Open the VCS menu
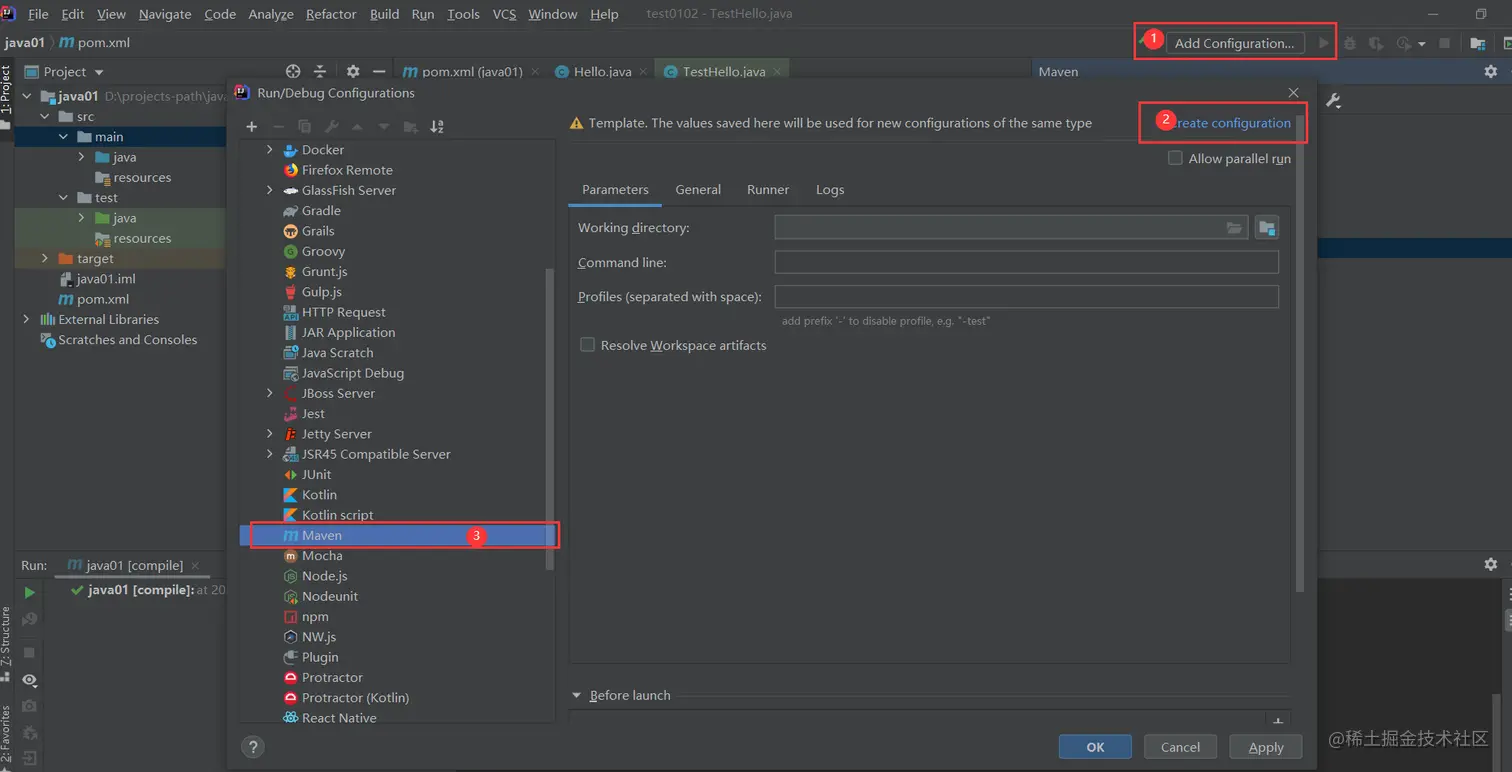 [504, 14]
